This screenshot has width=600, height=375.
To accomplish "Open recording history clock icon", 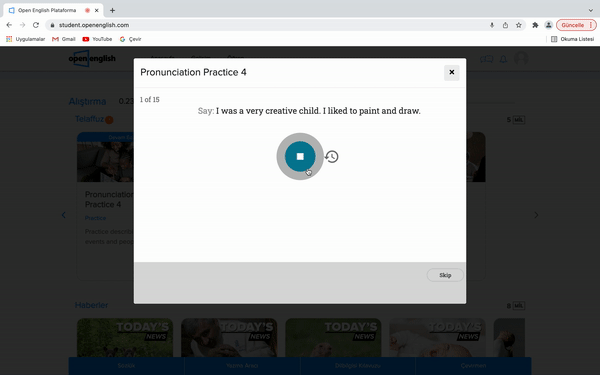I will [332, 157].
